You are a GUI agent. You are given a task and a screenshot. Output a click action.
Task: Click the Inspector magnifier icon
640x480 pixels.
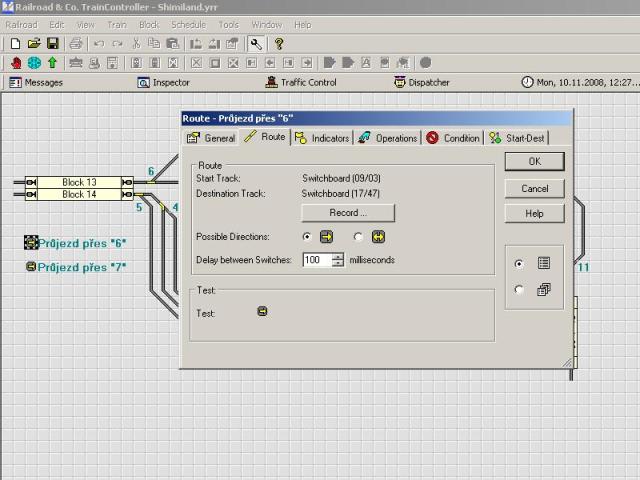coord(144,83)
